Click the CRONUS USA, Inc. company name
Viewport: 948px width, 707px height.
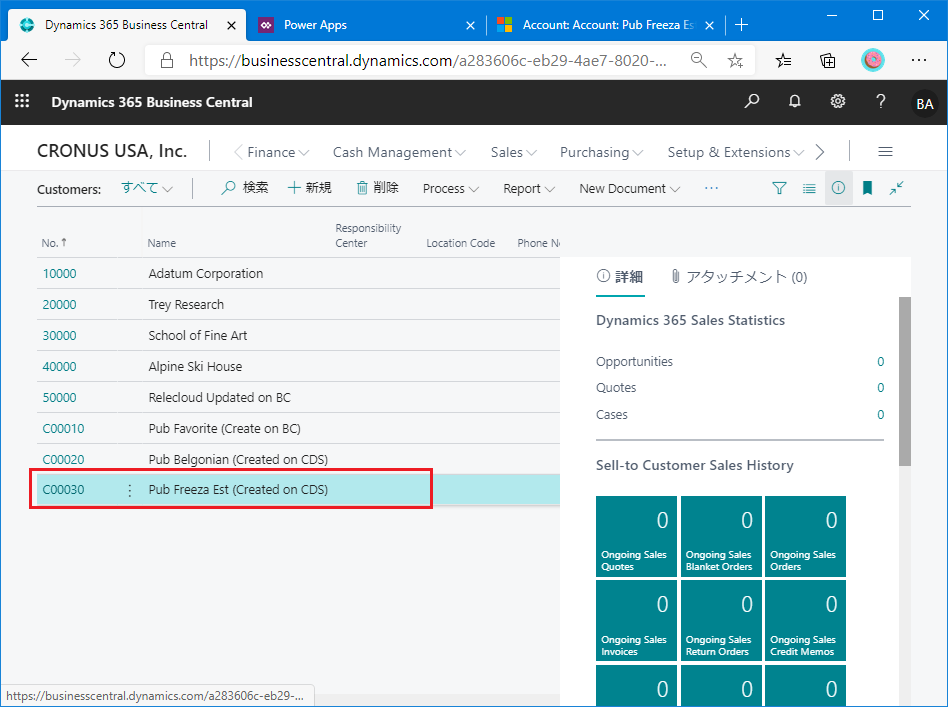click(112, 151)
